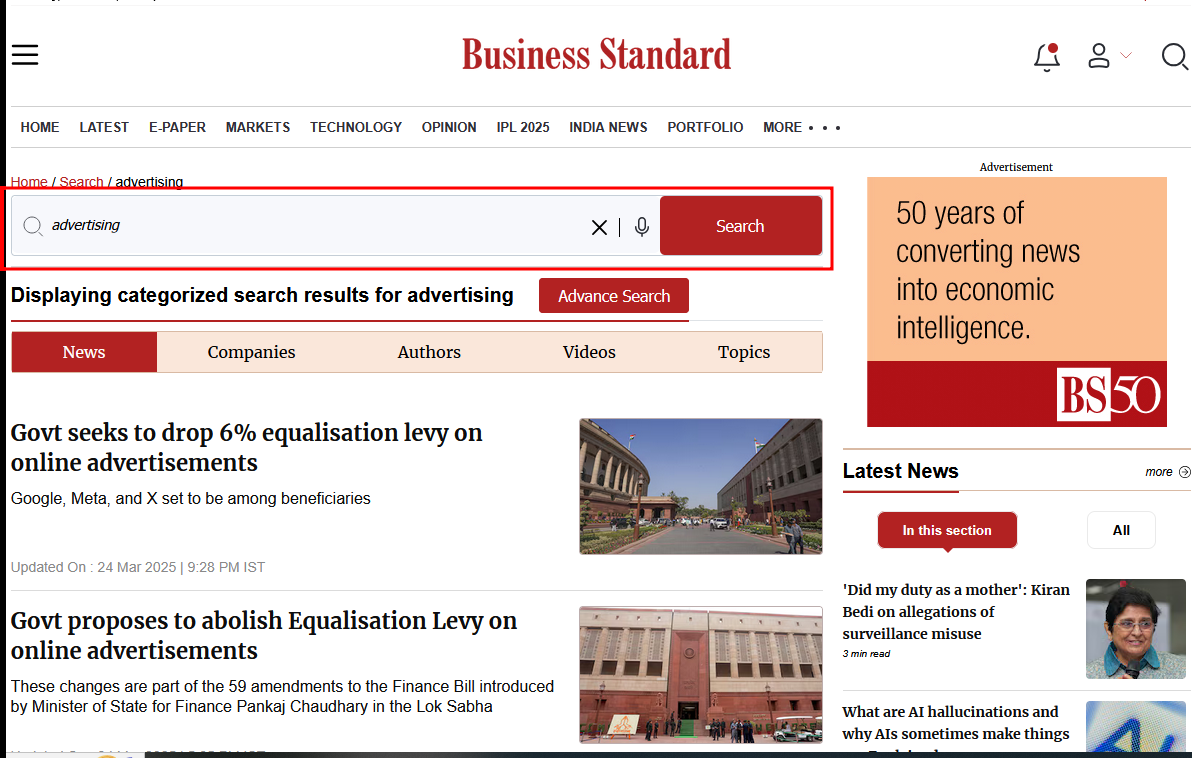Screen dimensions: 1192x758
Task: Open MARKETS in the navigation bar
Action: tap(258, 127)
